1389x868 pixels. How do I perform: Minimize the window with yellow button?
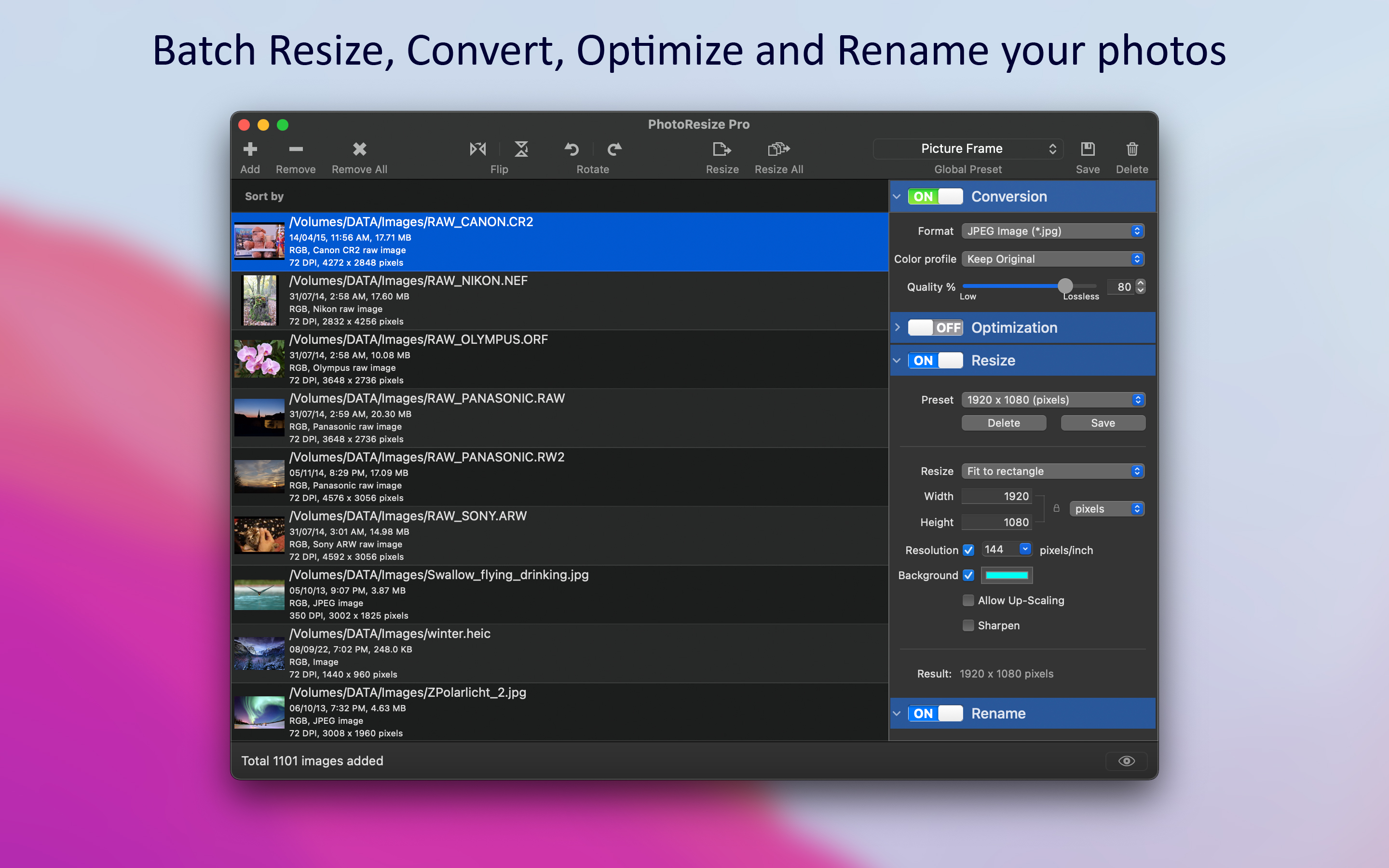point(263,124)
